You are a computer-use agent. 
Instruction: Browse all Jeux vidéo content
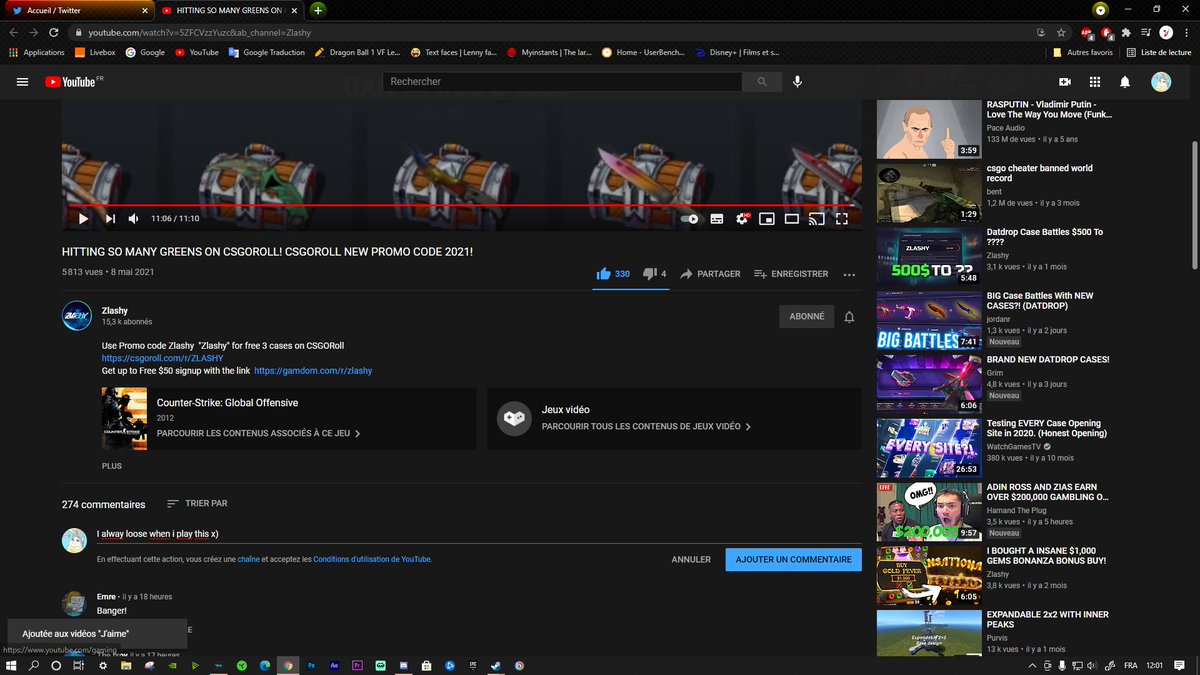[646, 426]
